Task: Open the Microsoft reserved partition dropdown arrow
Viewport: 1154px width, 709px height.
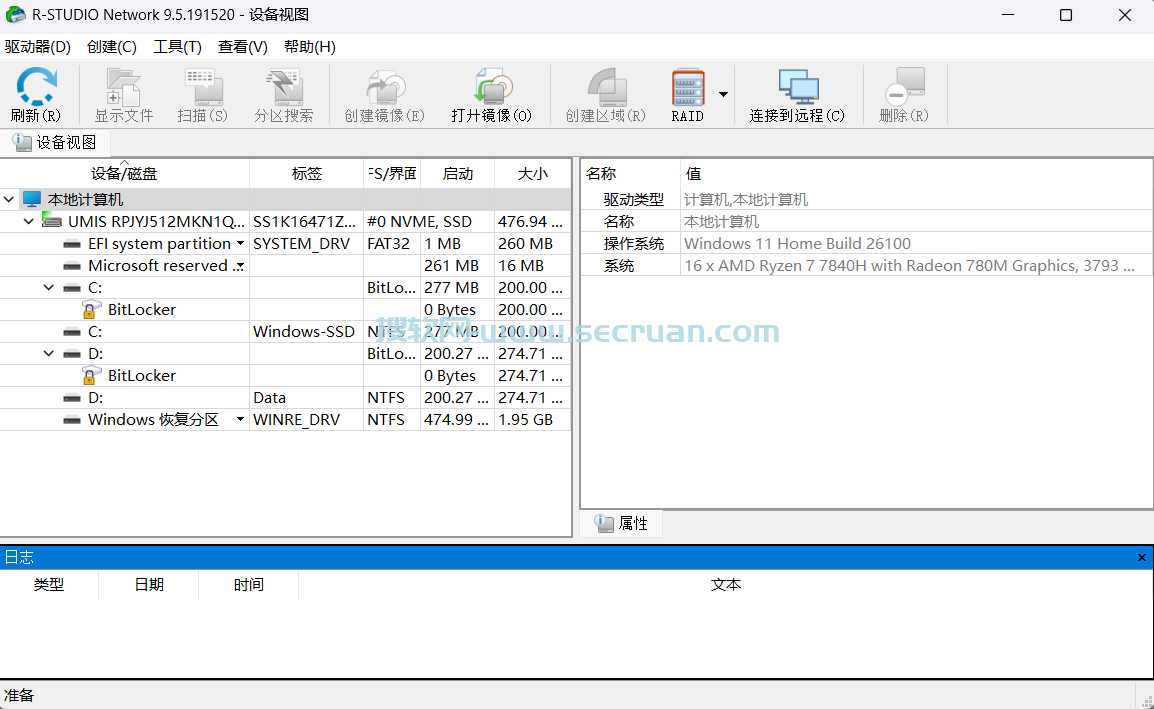Action: 240,266
